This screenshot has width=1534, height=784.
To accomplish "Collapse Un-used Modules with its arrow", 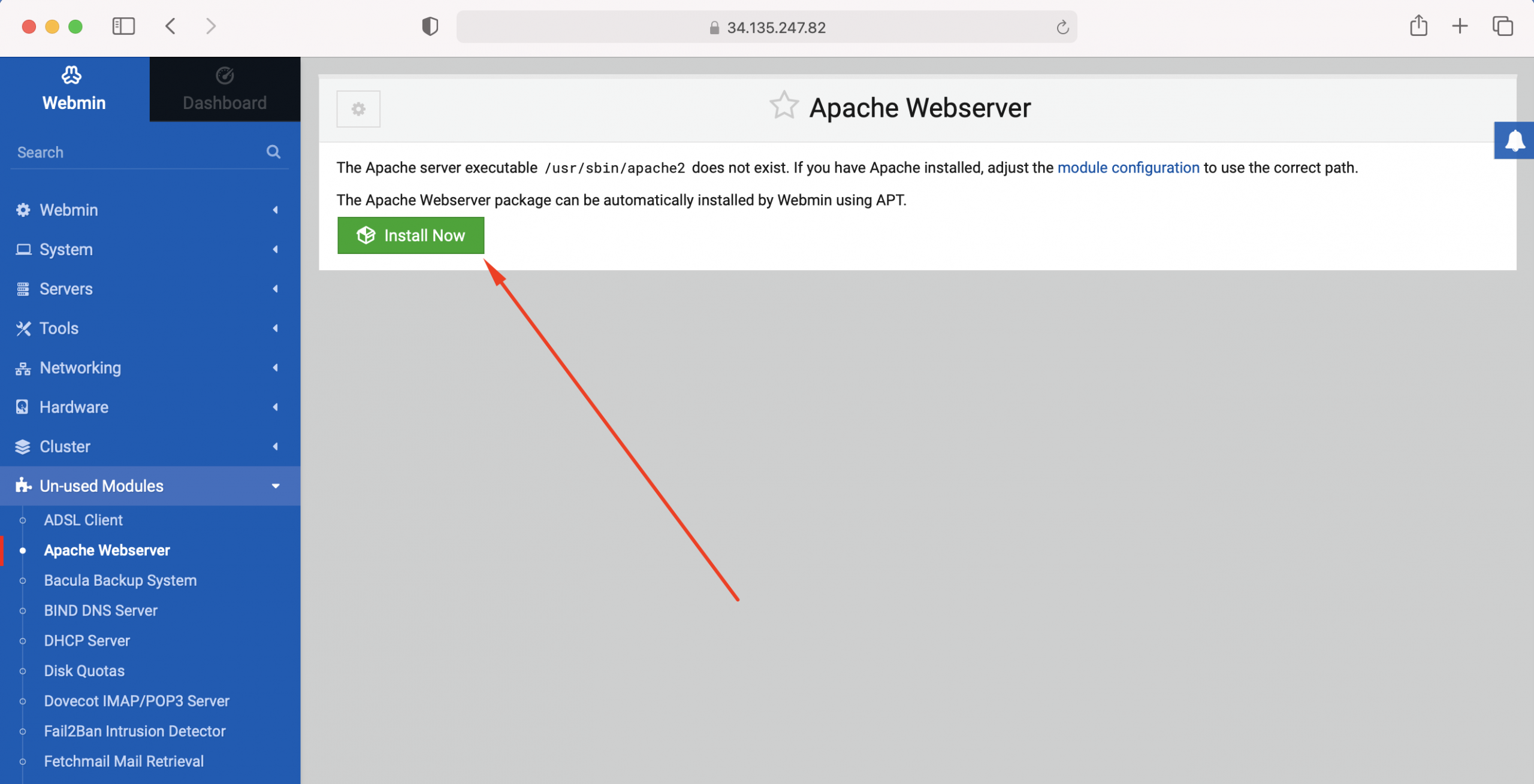I will (x=276, y=486).
